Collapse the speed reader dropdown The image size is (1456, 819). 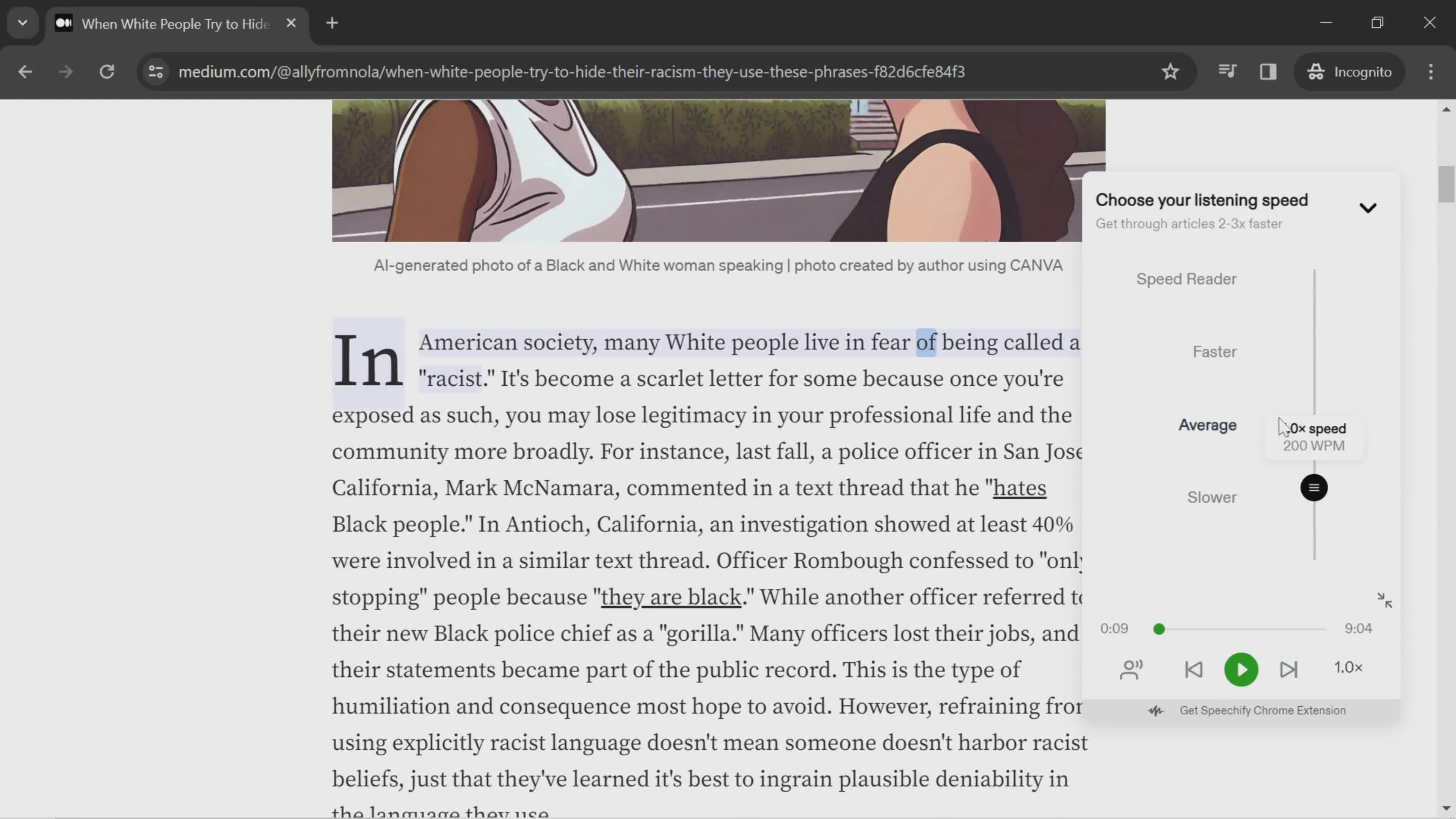tap(1369, 207)
